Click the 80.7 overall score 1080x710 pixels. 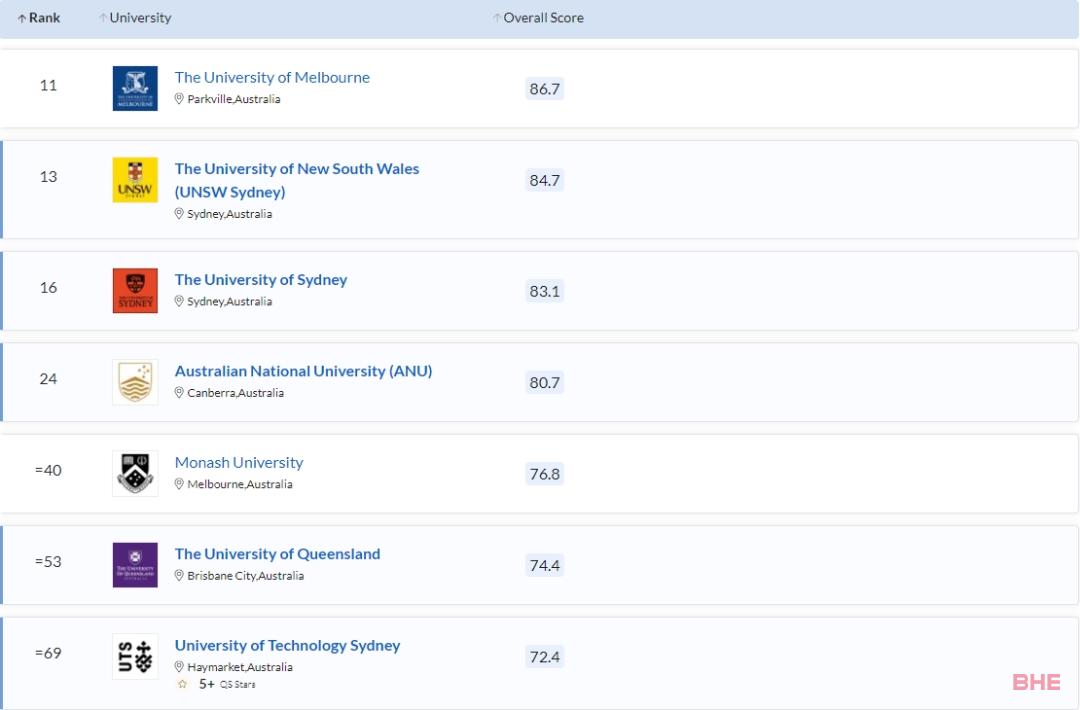coord(545,383)
